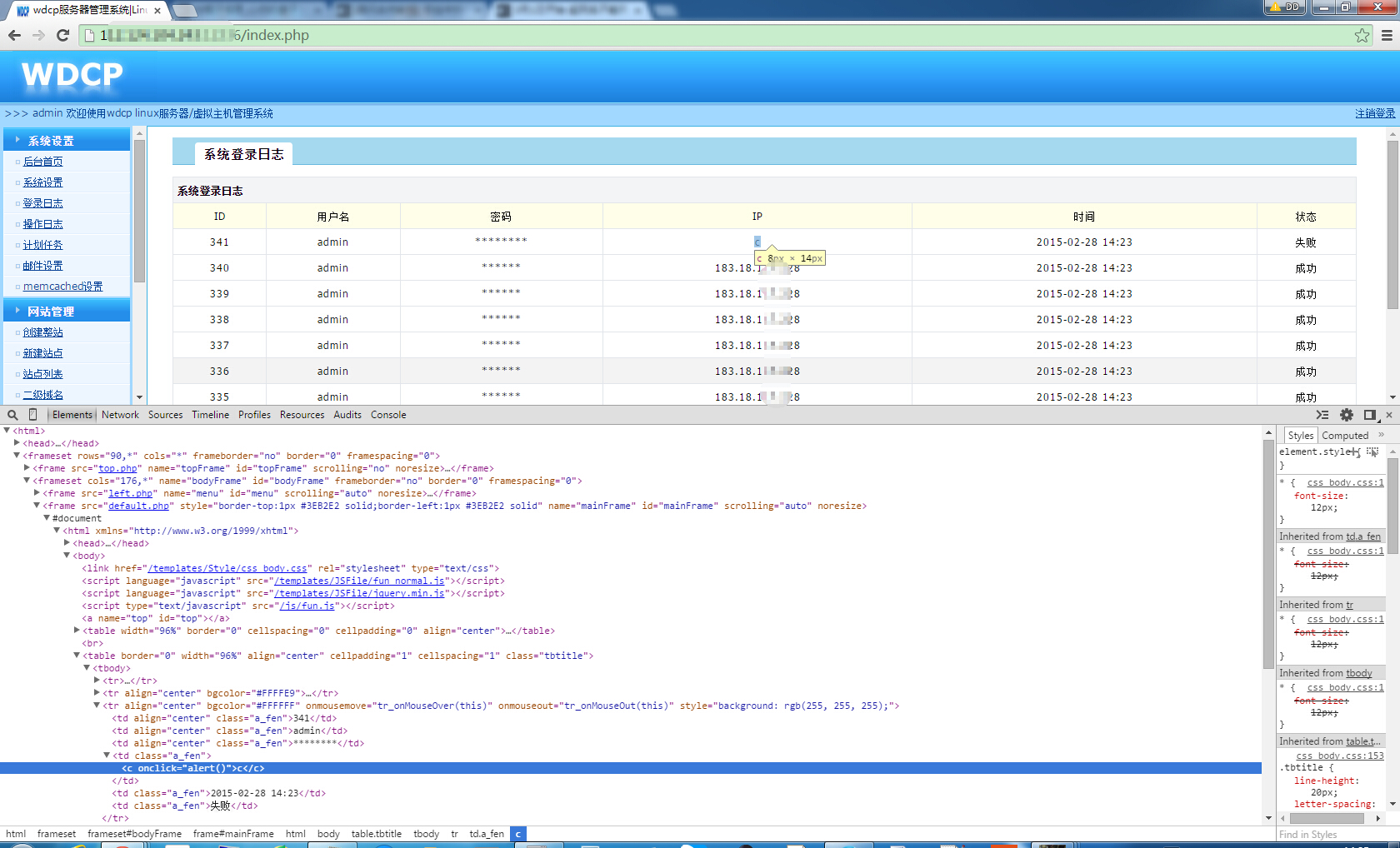Open the 操作日志 sidebar link

click(42, 224)
